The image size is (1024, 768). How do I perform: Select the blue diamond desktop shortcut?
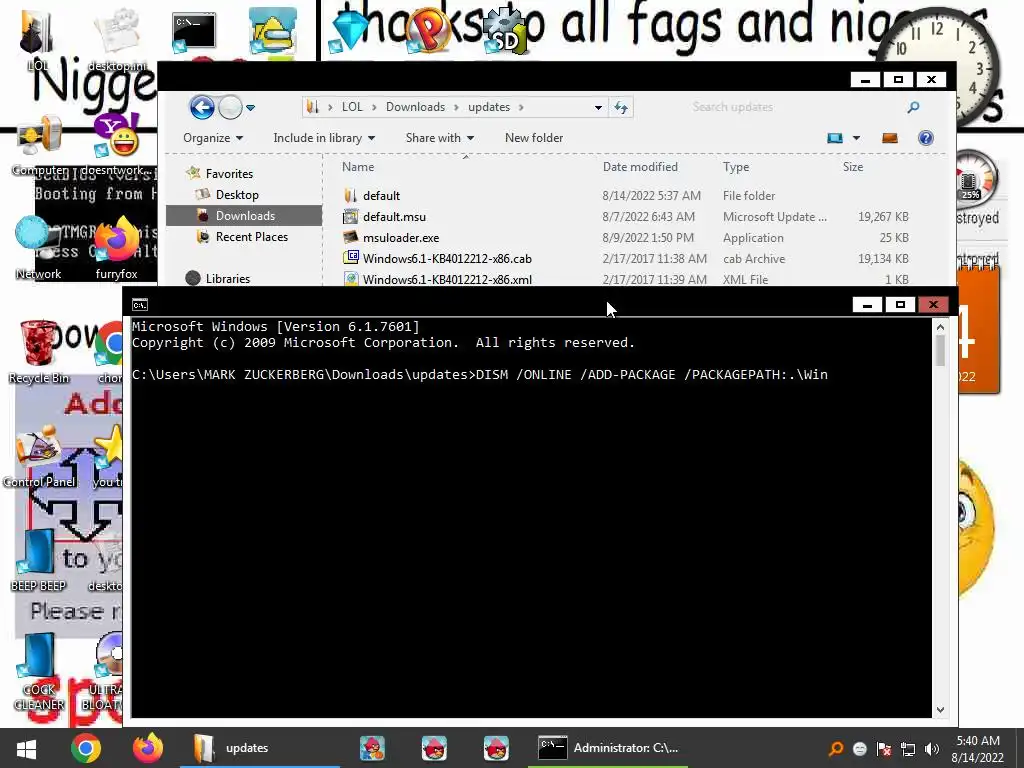[350, 33]
